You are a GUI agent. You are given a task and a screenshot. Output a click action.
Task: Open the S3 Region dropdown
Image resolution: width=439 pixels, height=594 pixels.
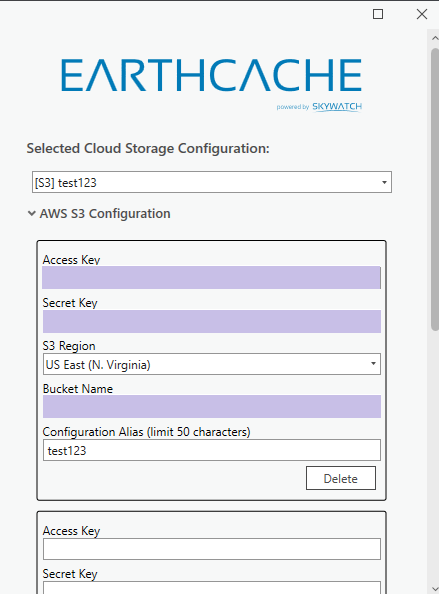[212, 364]
